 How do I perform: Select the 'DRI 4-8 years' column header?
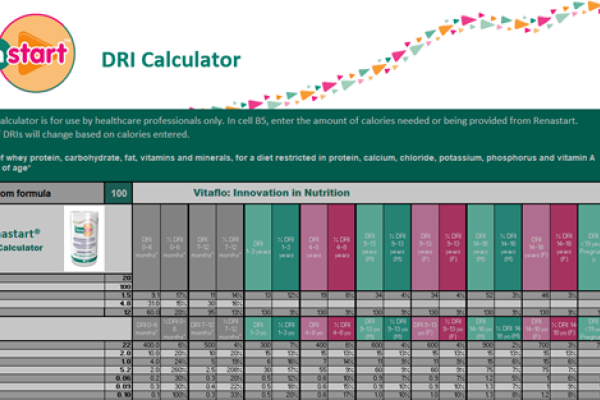(314, 247)
